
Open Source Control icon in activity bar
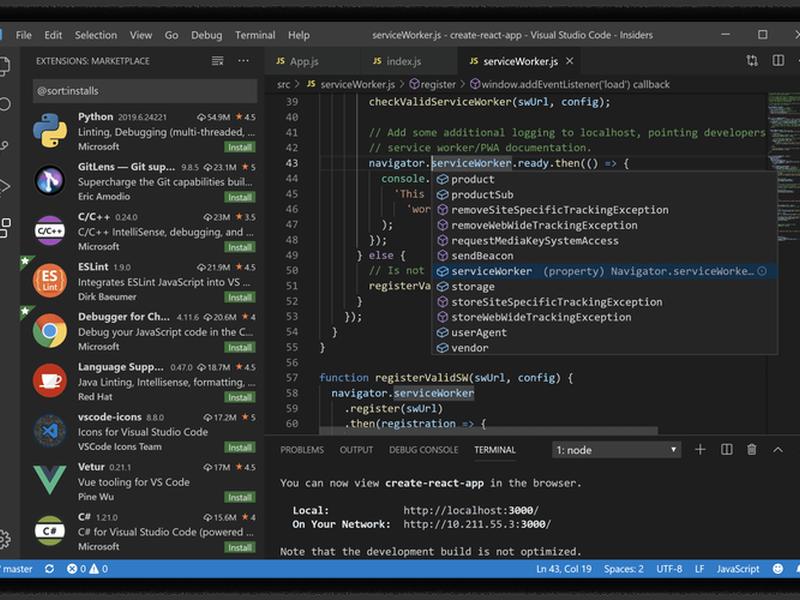coord(4,145)
